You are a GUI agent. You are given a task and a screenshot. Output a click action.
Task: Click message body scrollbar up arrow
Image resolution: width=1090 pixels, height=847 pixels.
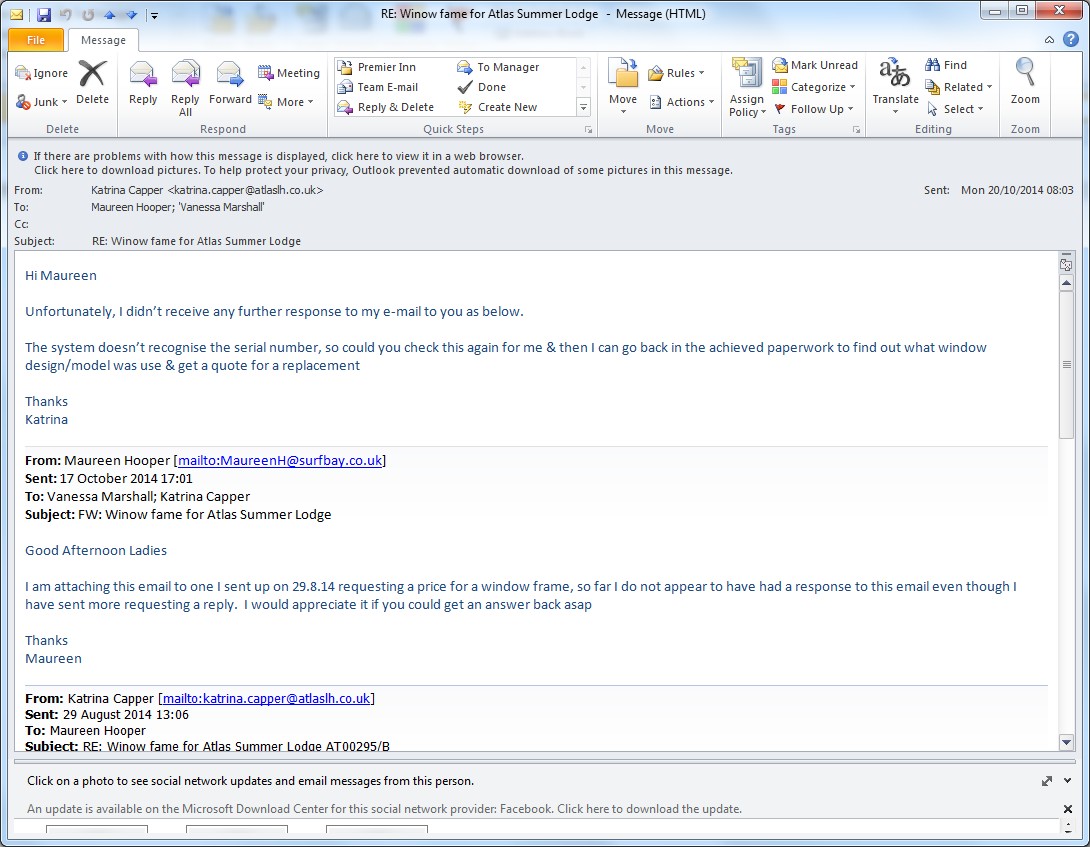click(1066, 283)
